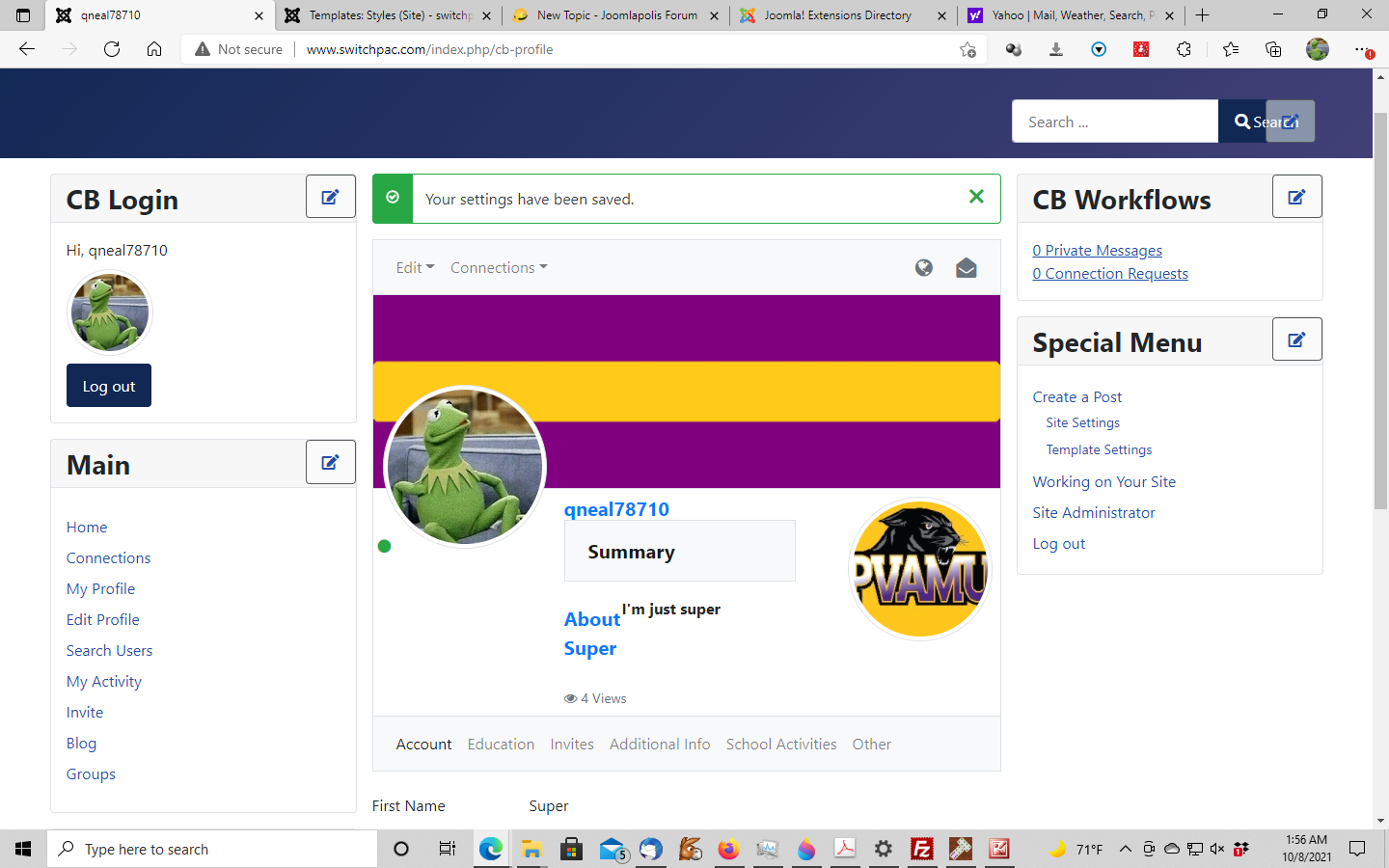Click the download extension icon in toolbar
This screenshot has height=868, width=1389.
coord(1056,49)
